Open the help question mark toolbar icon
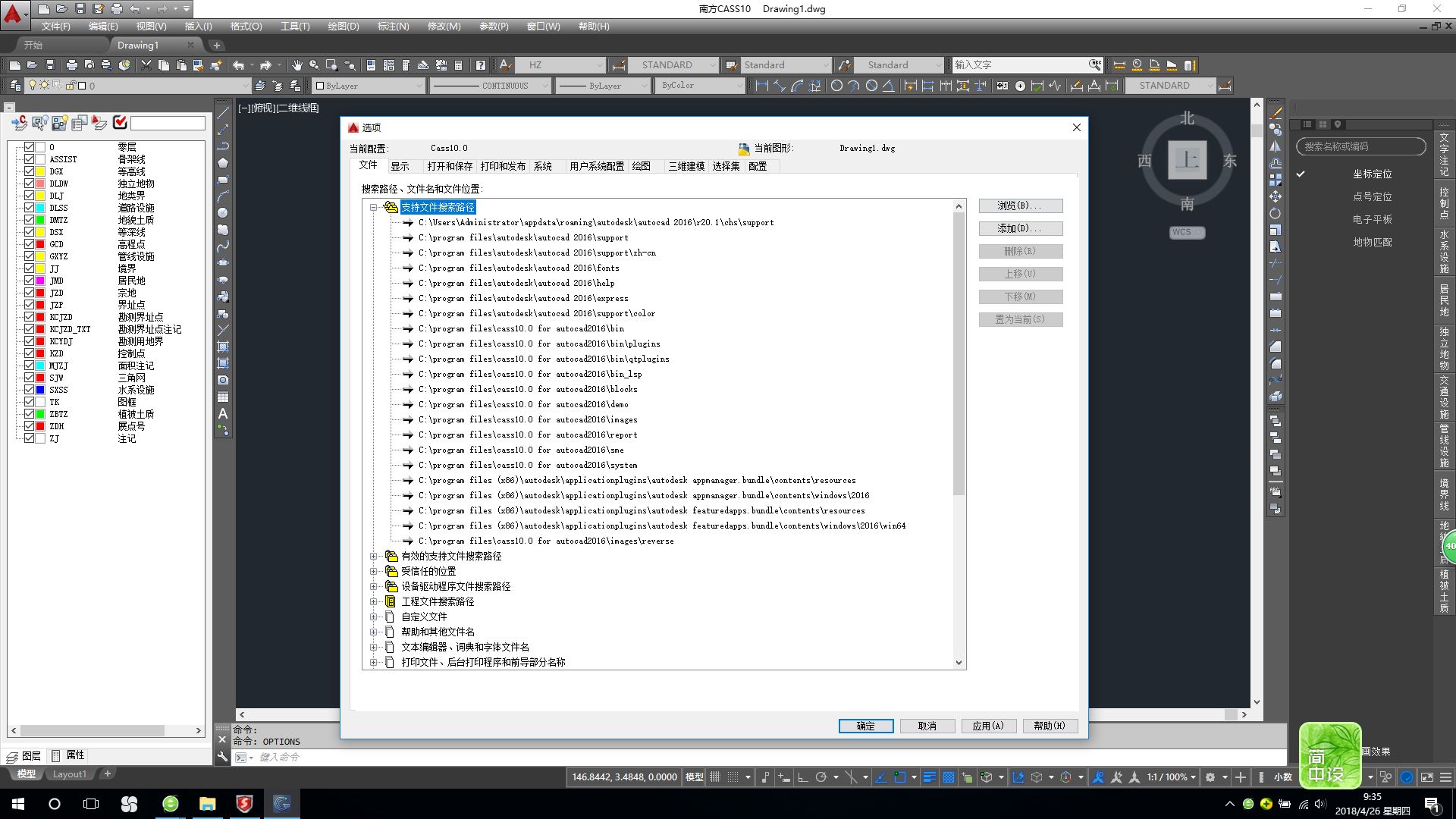The width and height of the screenshot is (1456, 819). click(480, 65)
